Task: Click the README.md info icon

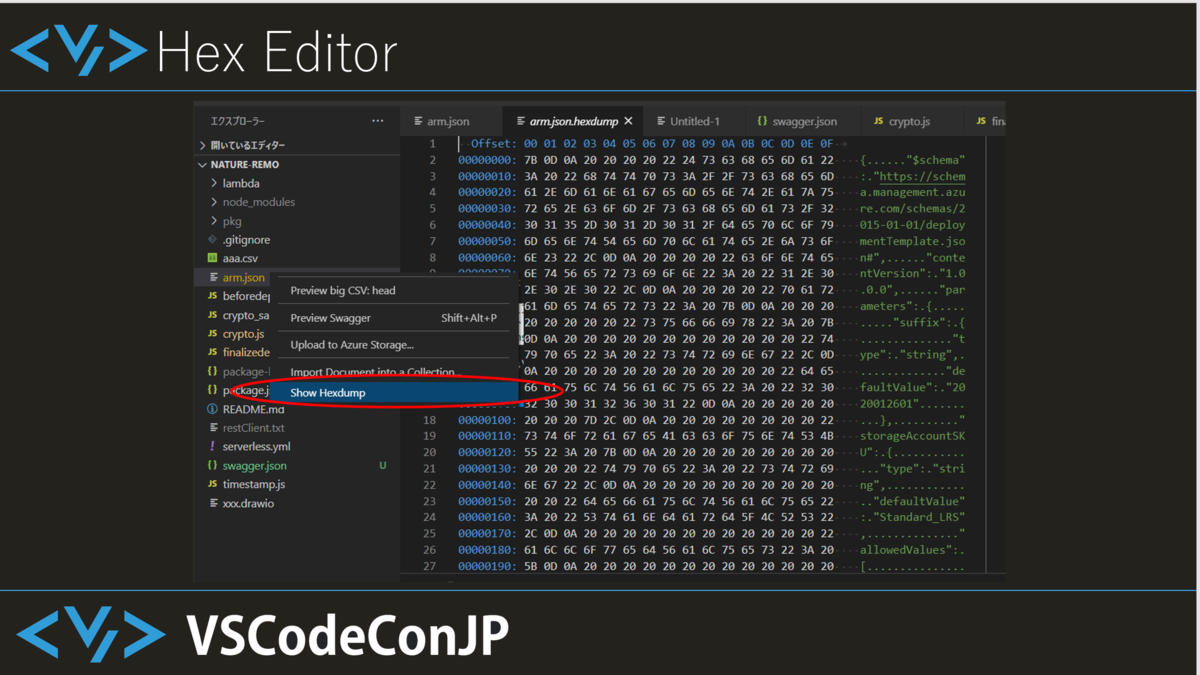Action: click(x=212, y=409)
